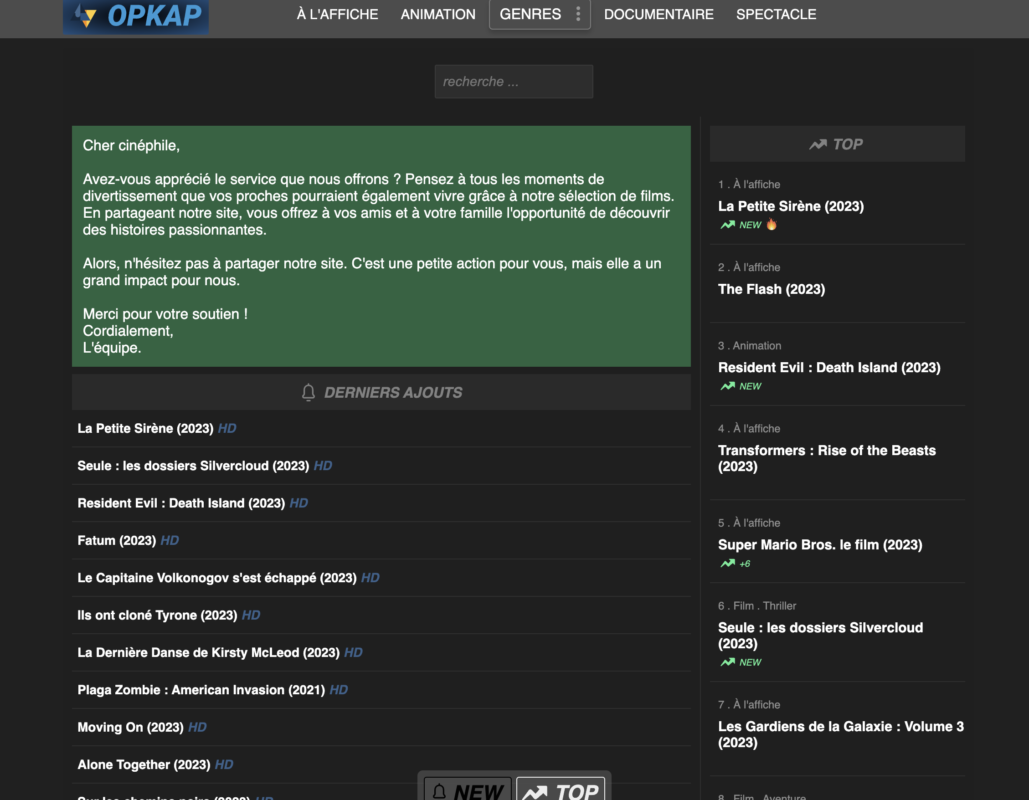Open Ils ont cloné Tyrone (2023)

click(158, 615)
